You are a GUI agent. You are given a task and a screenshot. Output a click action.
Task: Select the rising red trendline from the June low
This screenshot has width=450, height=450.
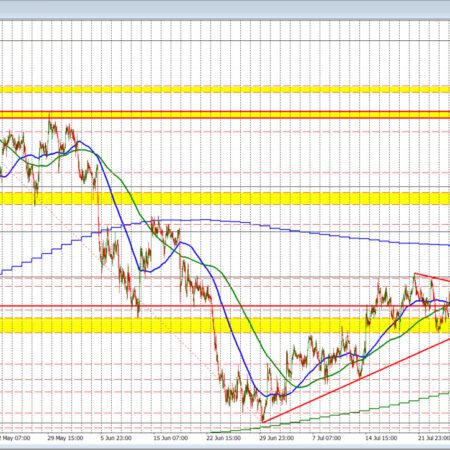point(356,381)
